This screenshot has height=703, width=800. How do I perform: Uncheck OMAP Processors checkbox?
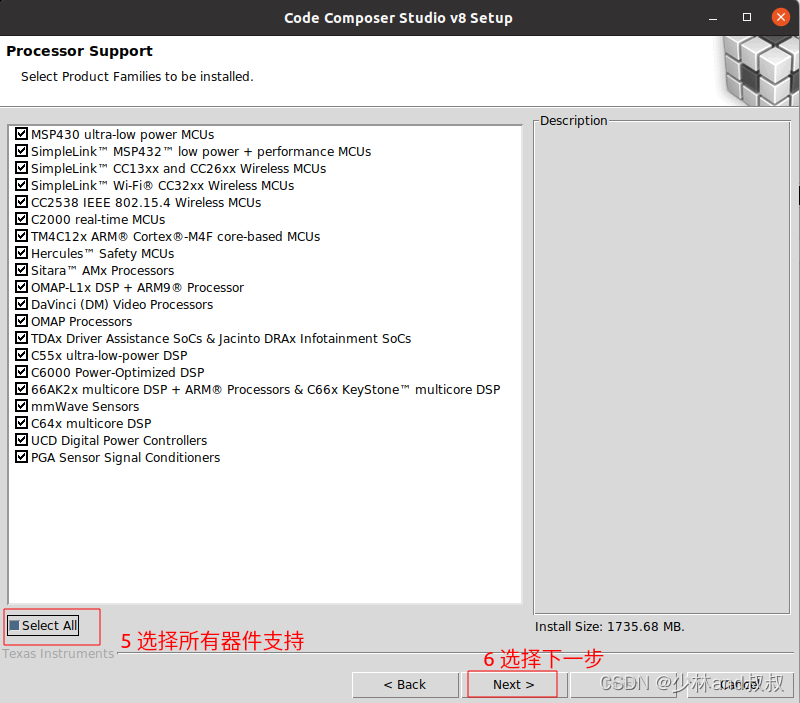point(21,320)
